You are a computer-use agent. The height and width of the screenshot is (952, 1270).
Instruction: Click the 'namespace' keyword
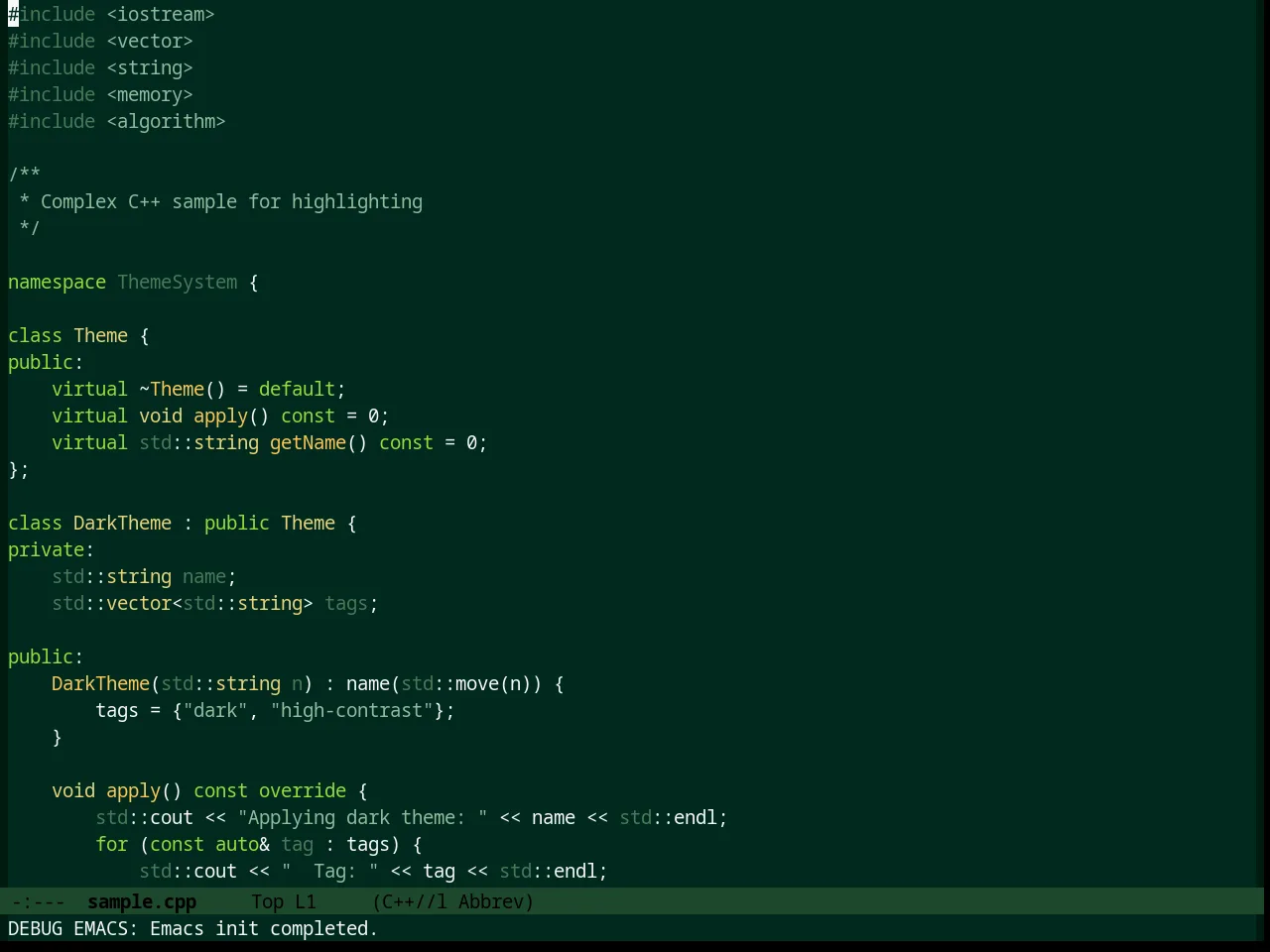pyautogui.click(x=57, y=283)
